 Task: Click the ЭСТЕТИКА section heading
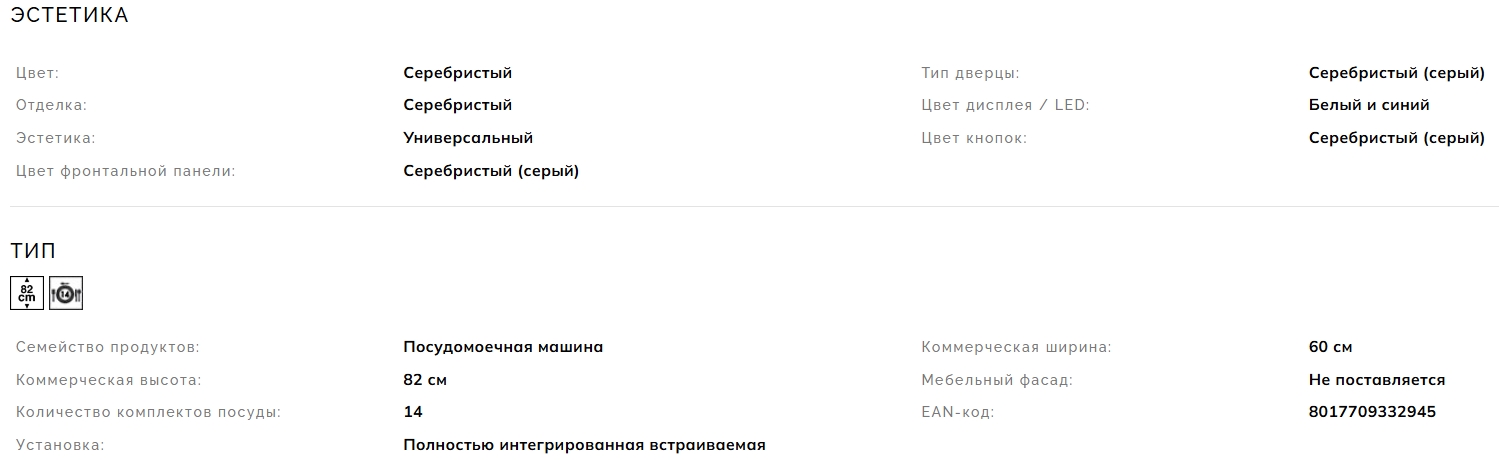(x=70, y=16)
